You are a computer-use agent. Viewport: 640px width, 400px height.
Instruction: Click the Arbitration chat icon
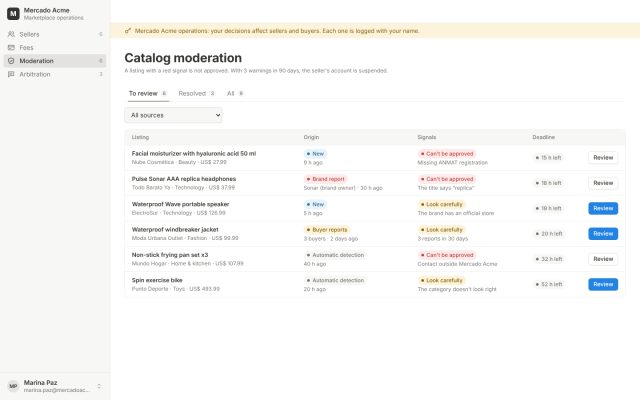11,74
